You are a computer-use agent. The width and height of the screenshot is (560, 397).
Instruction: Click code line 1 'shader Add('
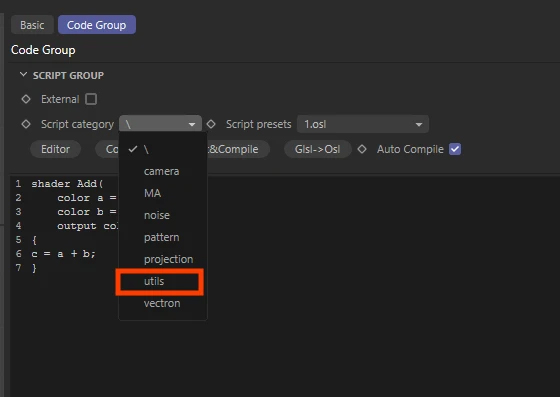(x=68, y=184)
